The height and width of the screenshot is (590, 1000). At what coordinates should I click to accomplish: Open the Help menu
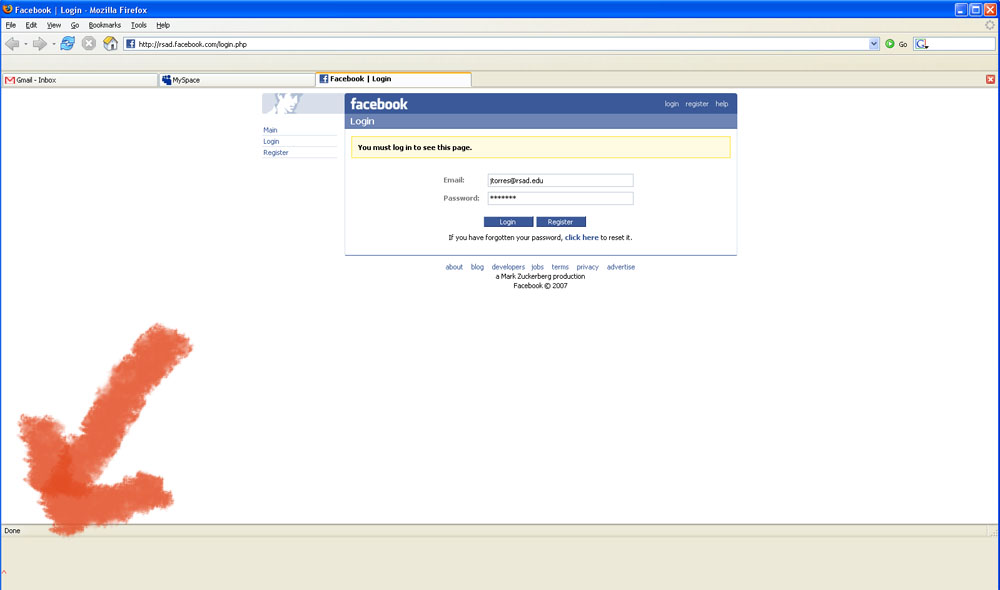tap(163, 26)
